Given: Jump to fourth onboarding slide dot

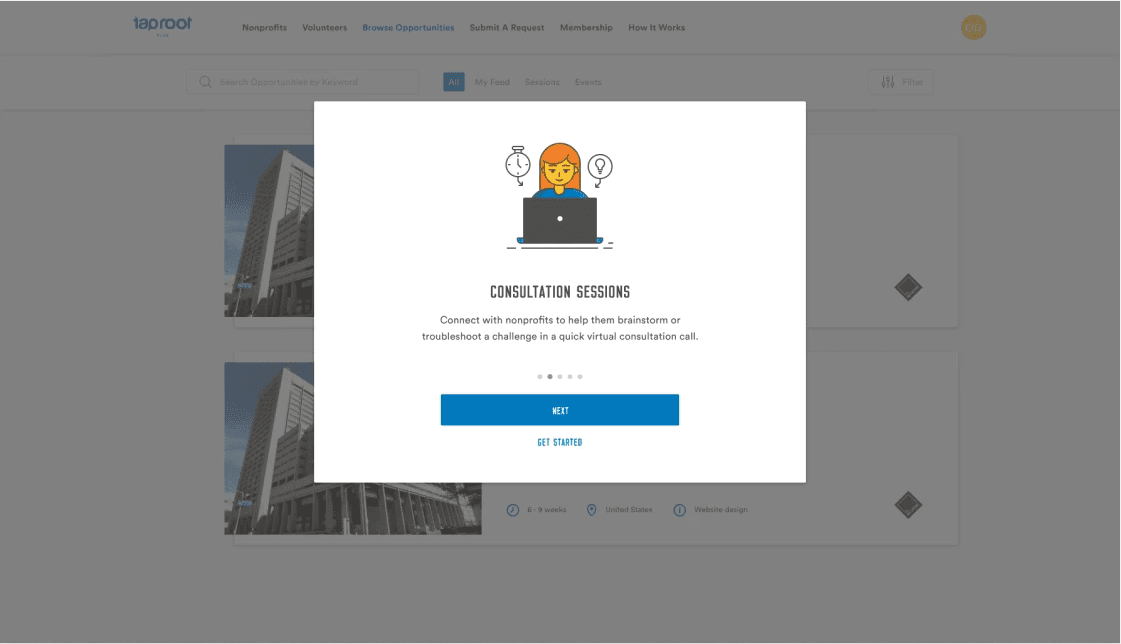Looking at the screenshot, I should click(570, 377).
